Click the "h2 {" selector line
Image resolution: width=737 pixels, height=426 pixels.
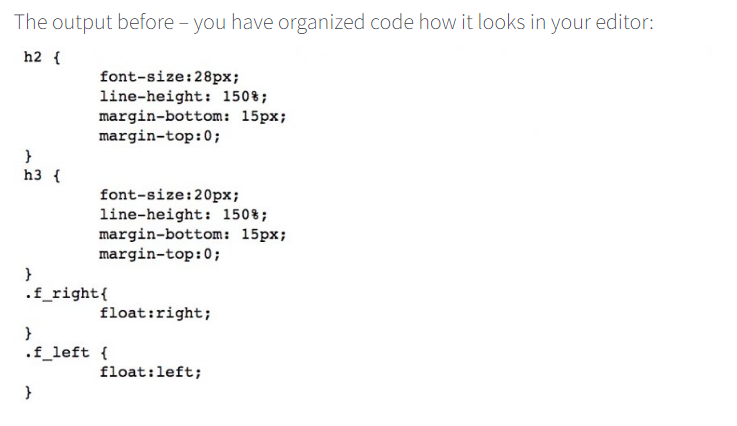41,57
